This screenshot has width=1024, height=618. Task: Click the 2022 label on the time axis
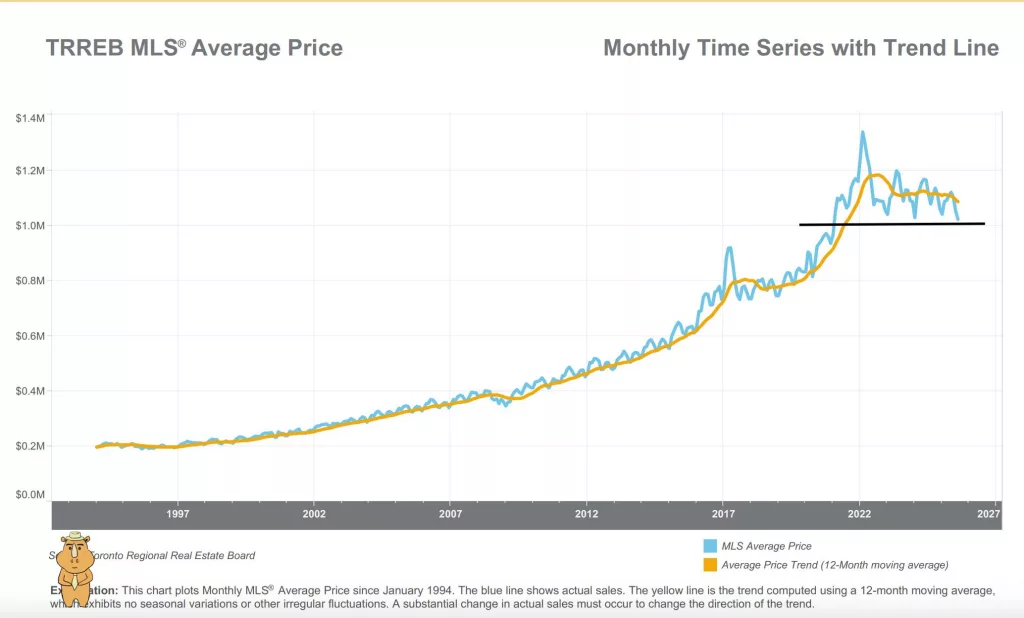pos(859,514)
